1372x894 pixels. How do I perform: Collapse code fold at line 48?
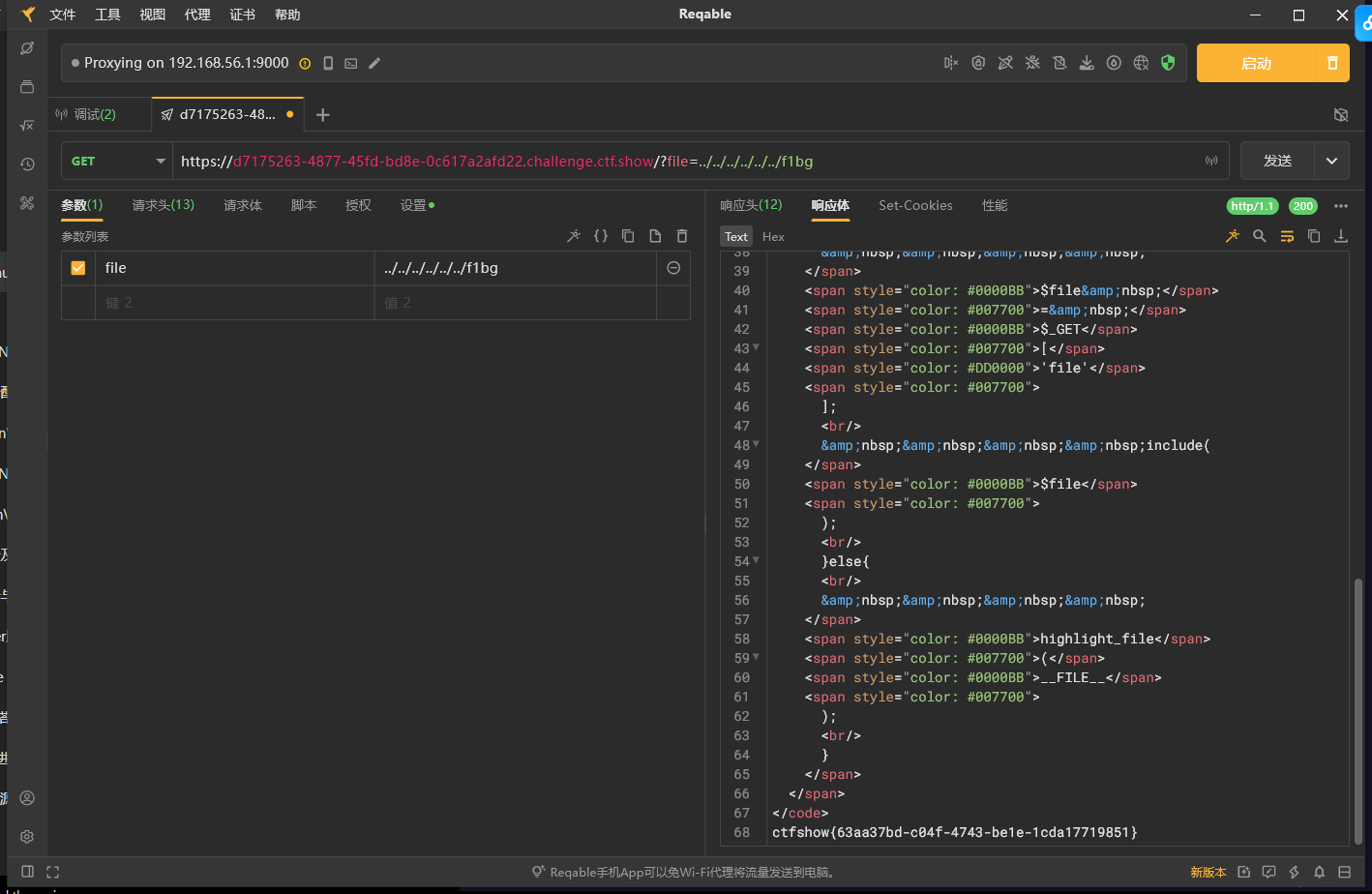click(756, 444)
